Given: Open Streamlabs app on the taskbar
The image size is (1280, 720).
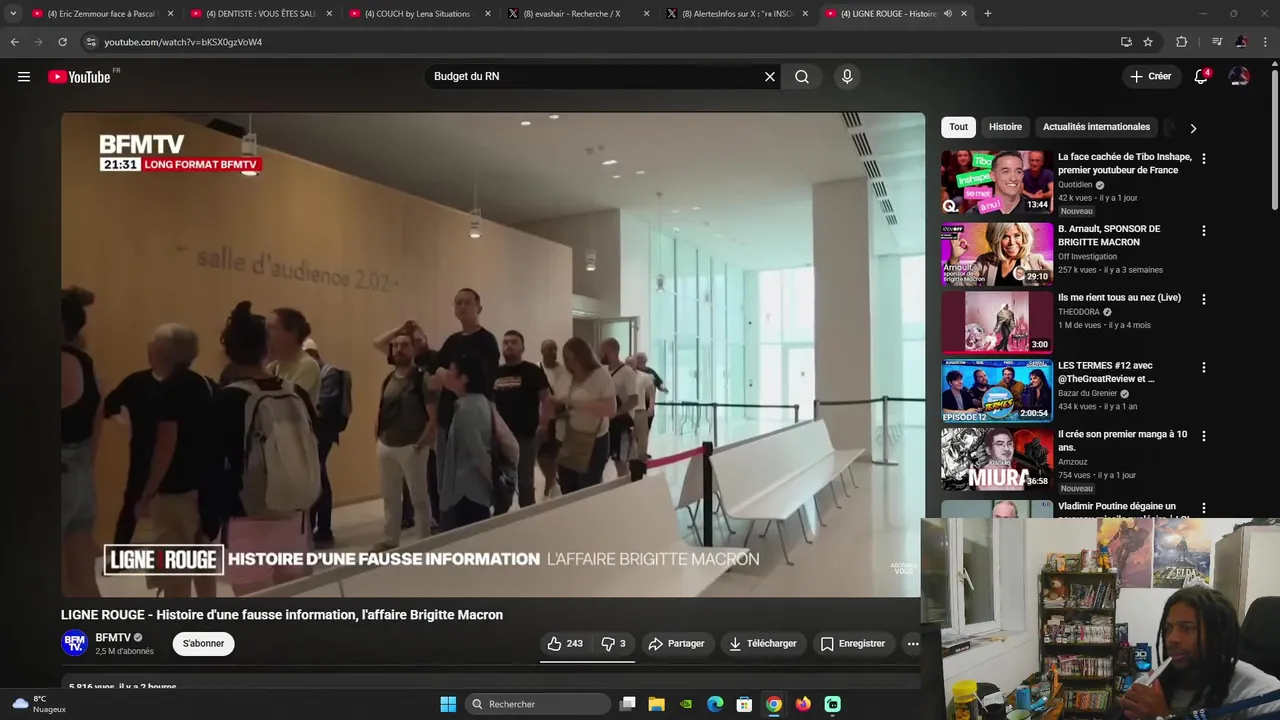Looking at the screenshot, I should click(832, 704).
